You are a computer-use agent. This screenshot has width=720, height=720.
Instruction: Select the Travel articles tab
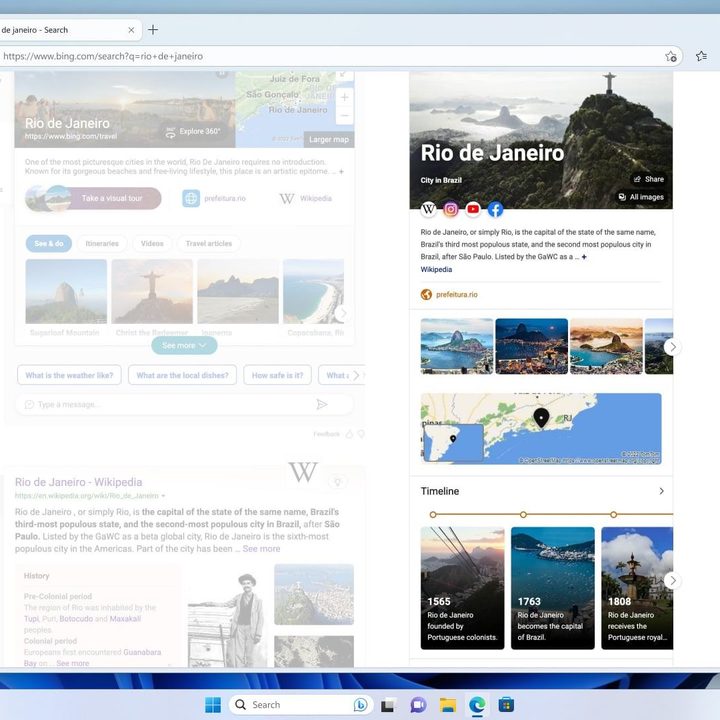pos(209,243)
